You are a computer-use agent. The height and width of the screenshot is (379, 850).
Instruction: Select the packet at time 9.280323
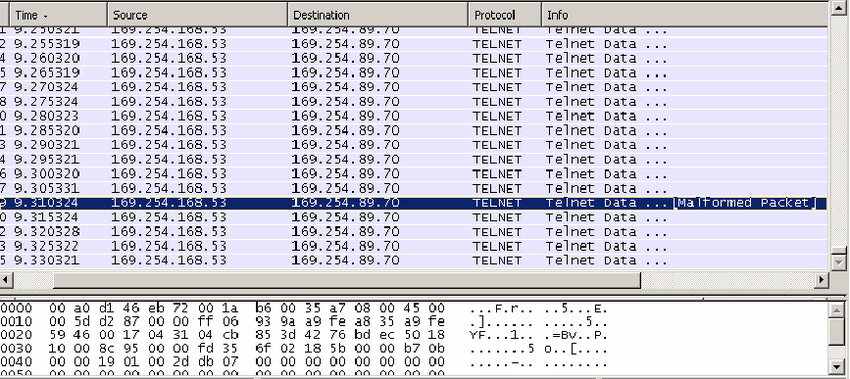(x=414, y=116)
